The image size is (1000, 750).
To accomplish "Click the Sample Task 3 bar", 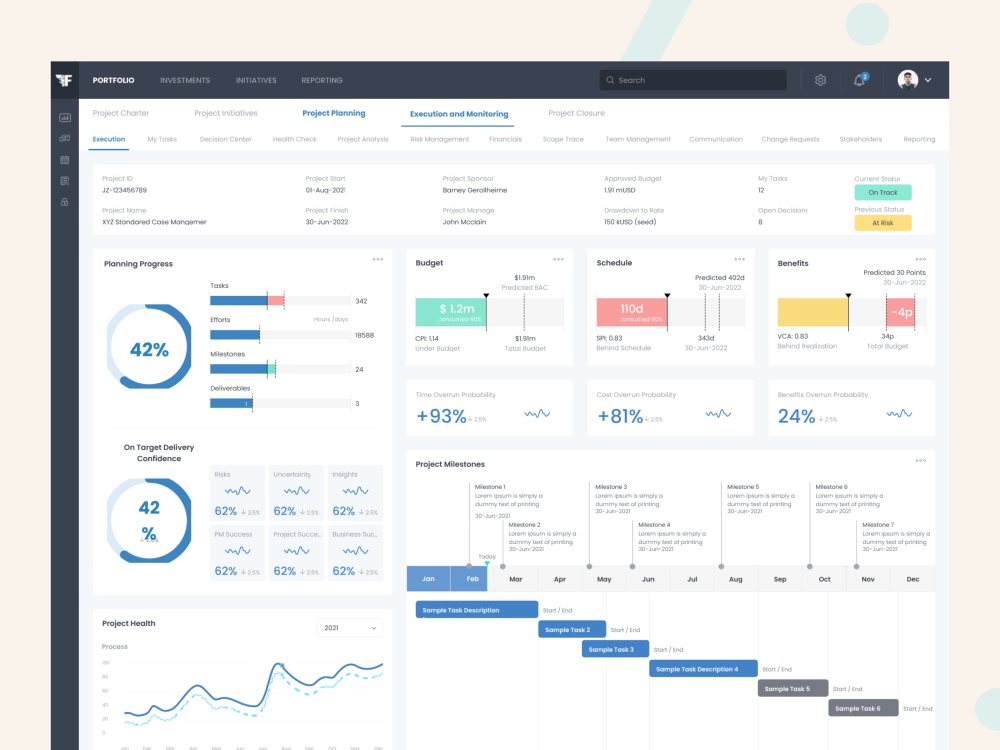I will pos(615,649).
